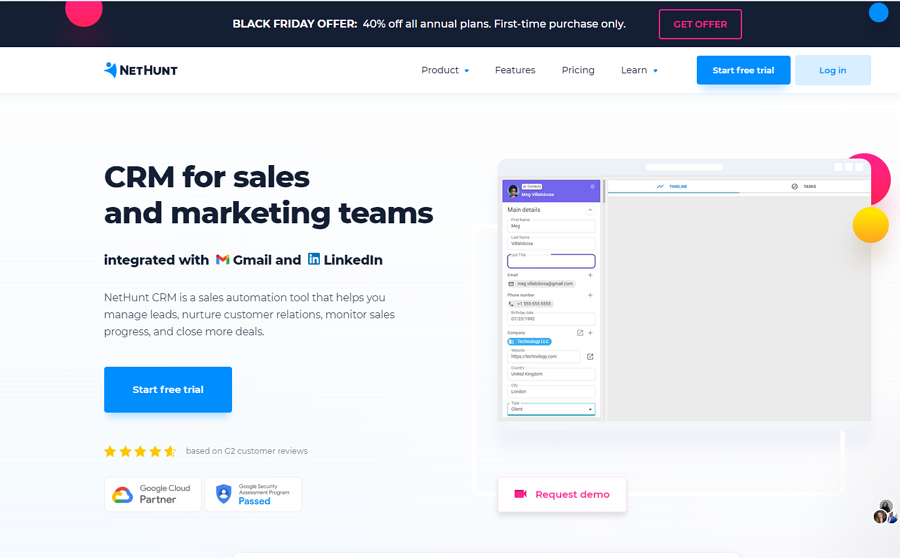The image size is (900, 558).
Task: Click the Log in button
Action: (x=833, y=70)
